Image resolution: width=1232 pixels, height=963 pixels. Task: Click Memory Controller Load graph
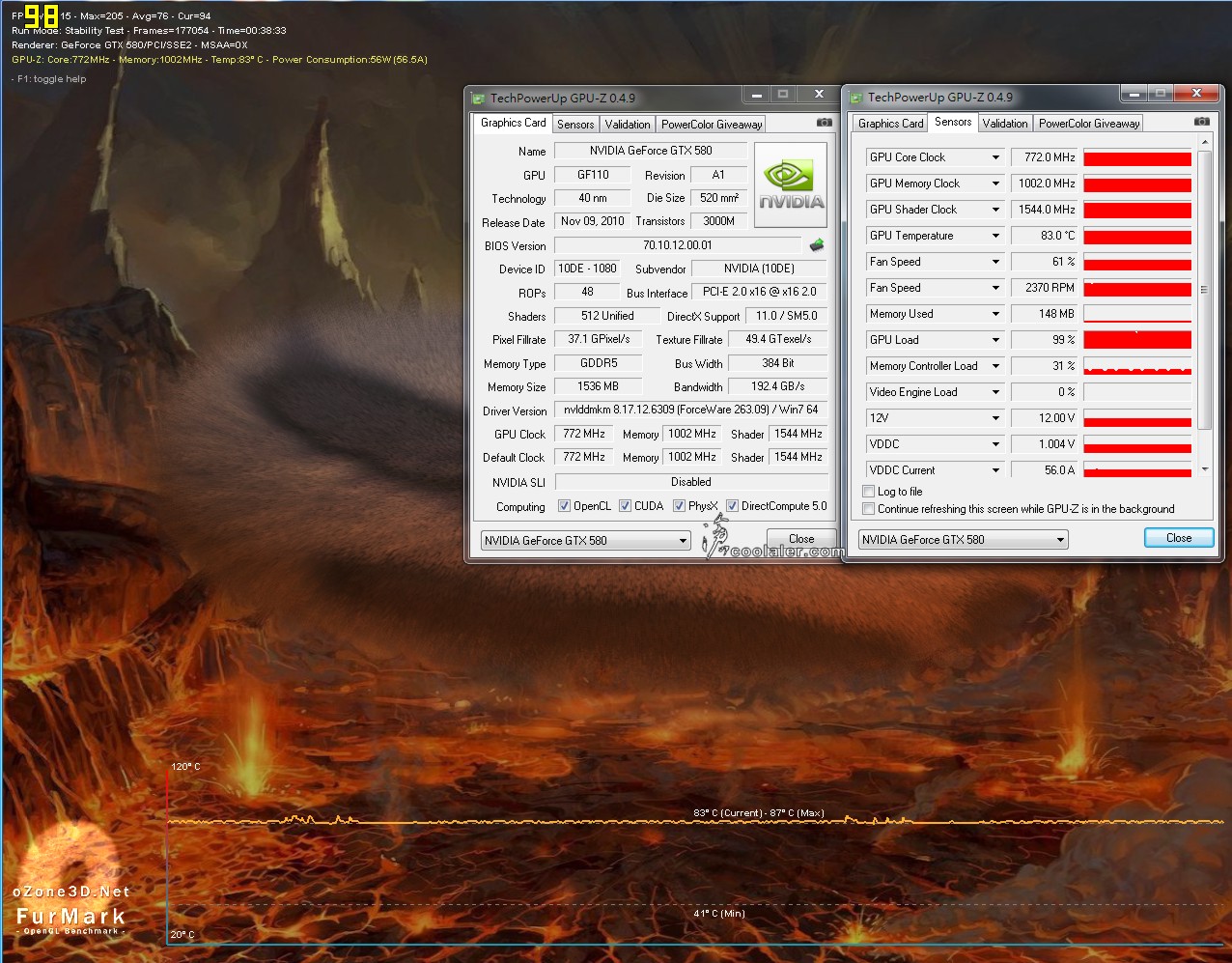click(1137, 366)
